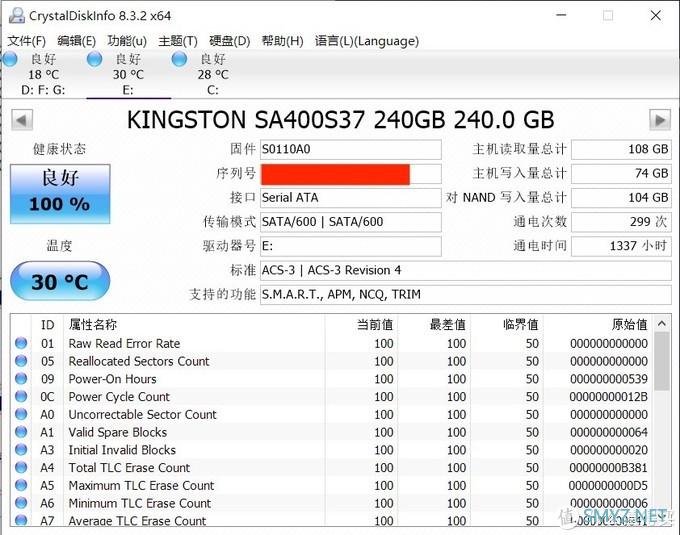Click status orb for Initial Invalid Blocks
This screenshot has width=680, height=535.
pyautogui.click(x=21, y=450)
